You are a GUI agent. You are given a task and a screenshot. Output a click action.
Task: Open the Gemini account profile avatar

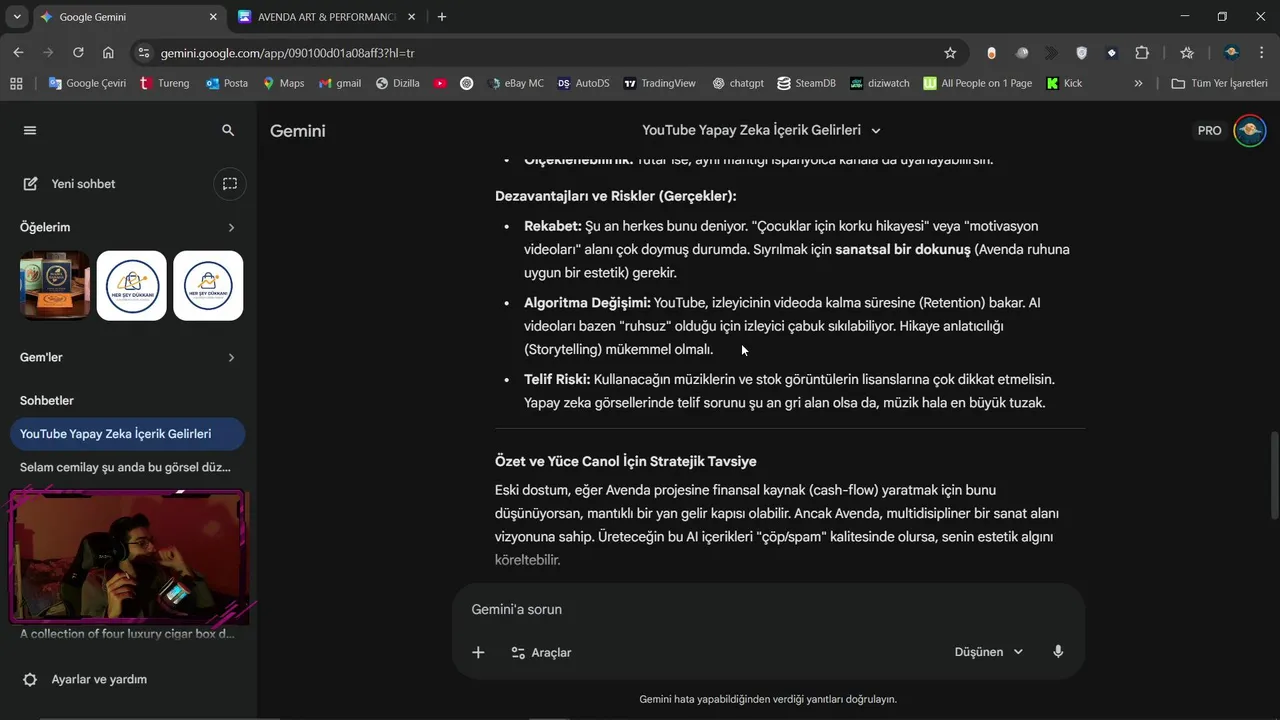tap(1250, 130)
